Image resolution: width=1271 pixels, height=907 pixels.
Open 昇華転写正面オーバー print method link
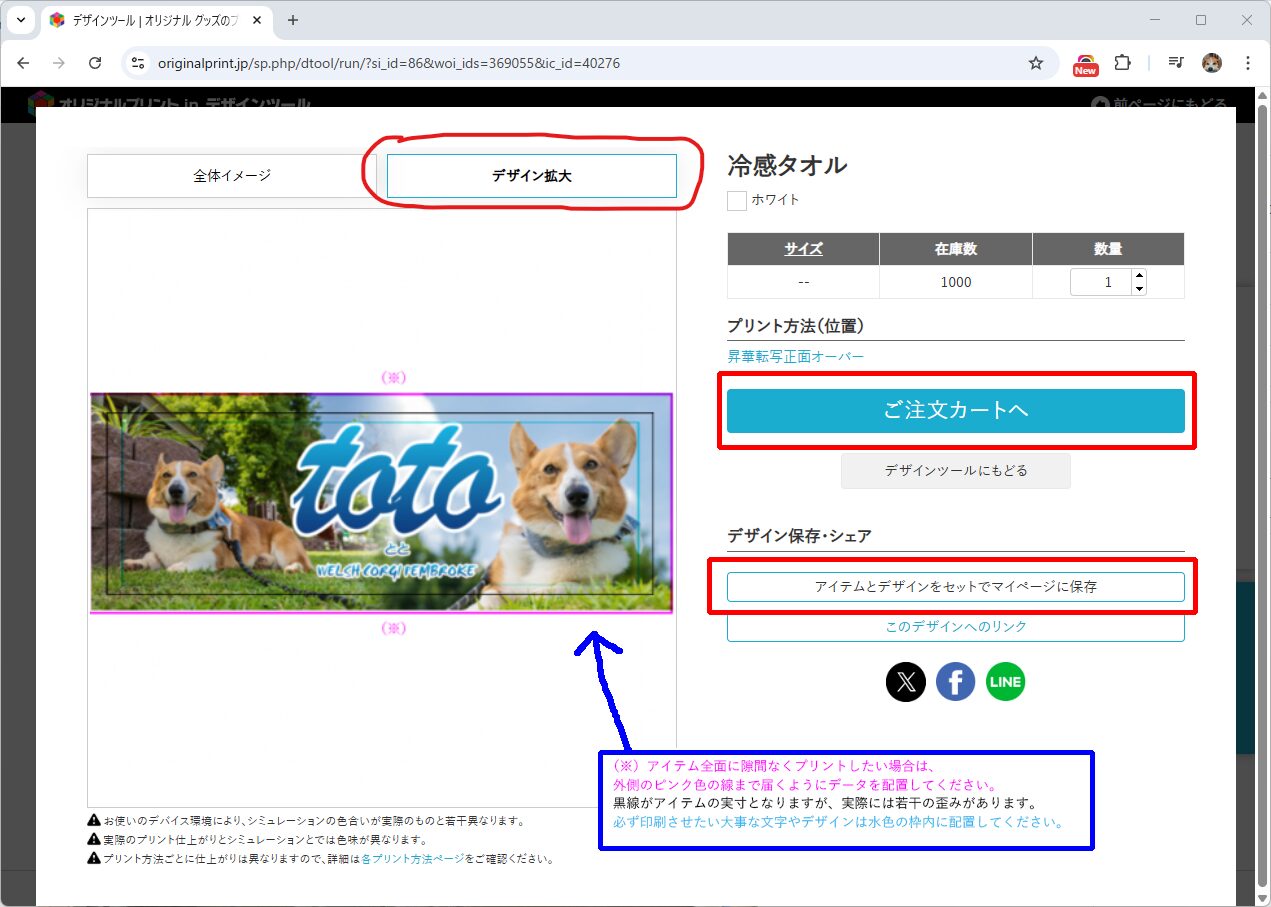pos(795,357)
